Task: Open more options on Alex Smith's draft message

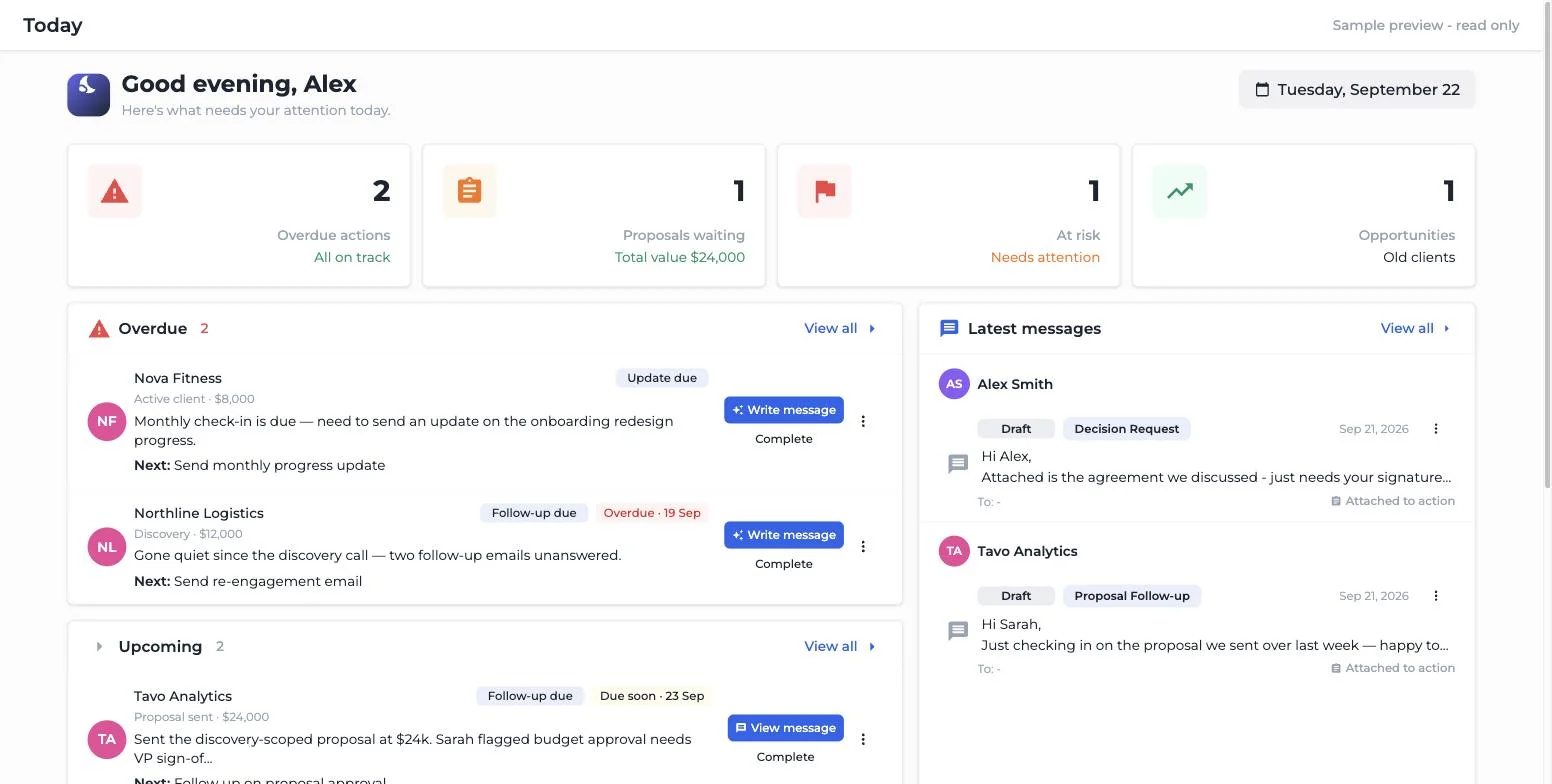Action: pyautogui.click(x=1436, y=429)
